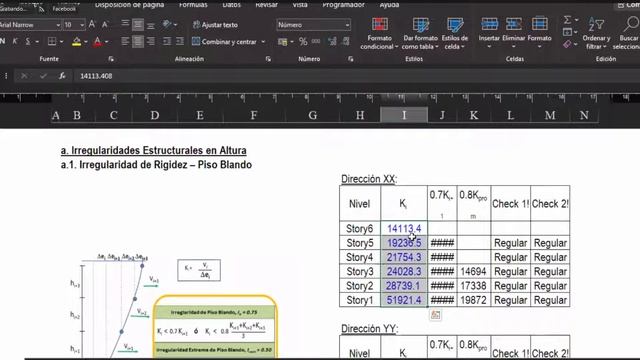Open the Datos ribbon tab
This screenshot has height=360, width=640.
(231, 5)
